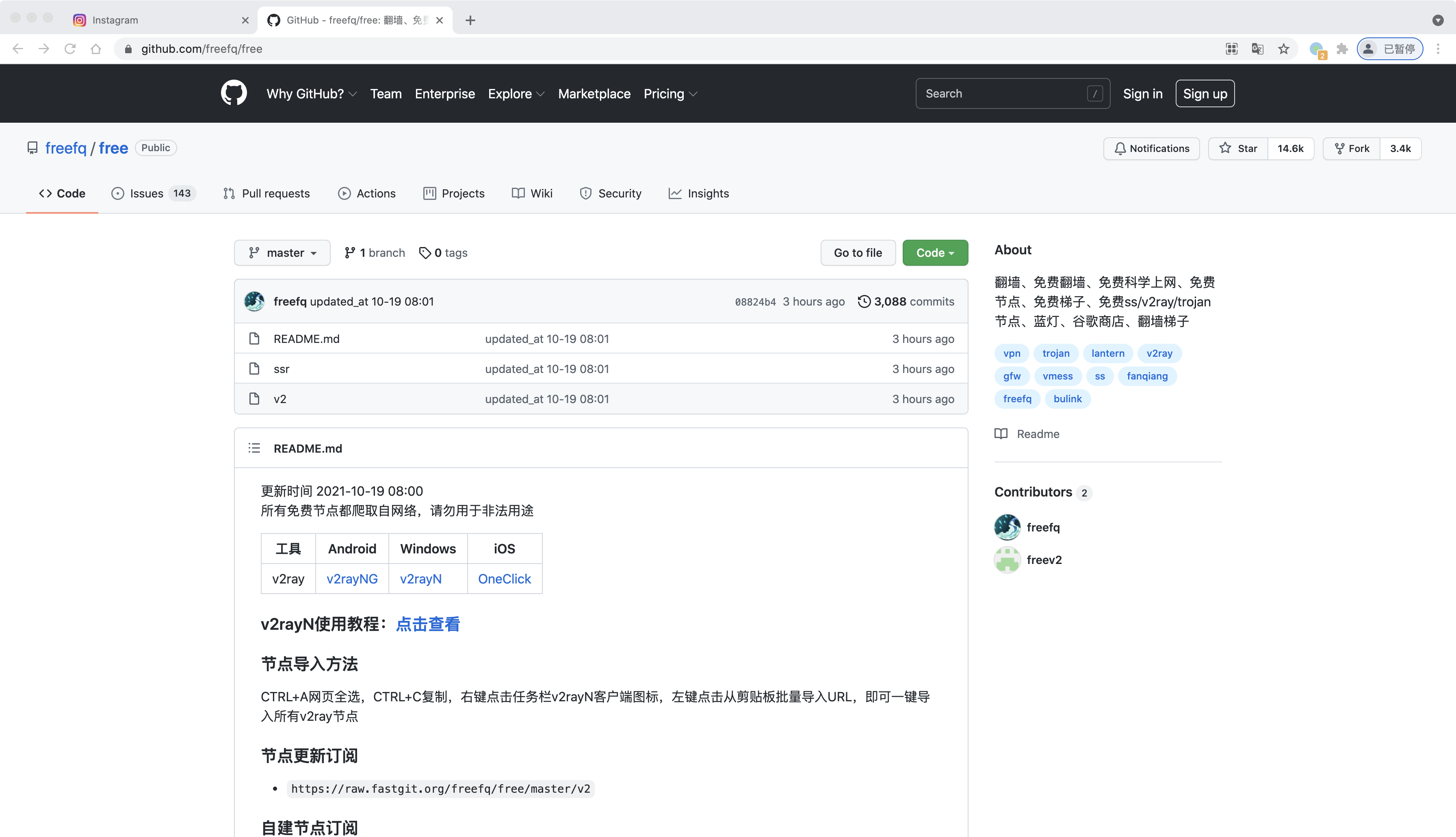Screen dimensions: 1456x837
Task: Click the globe extension icon with badge
Action: (x=1317, y=50)
